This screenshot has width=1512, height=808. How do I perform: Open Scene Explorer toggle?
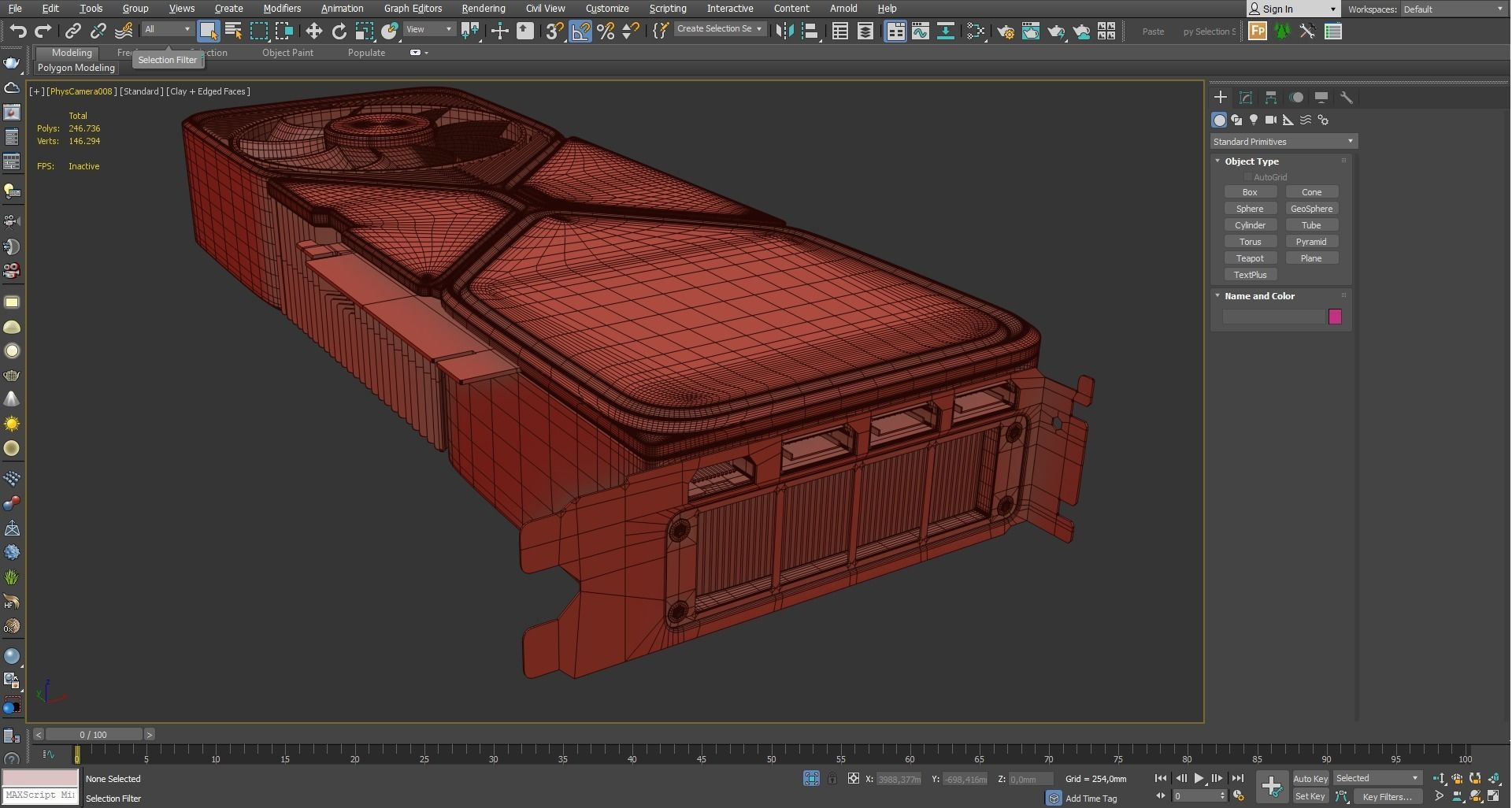(x=840, y=31)
